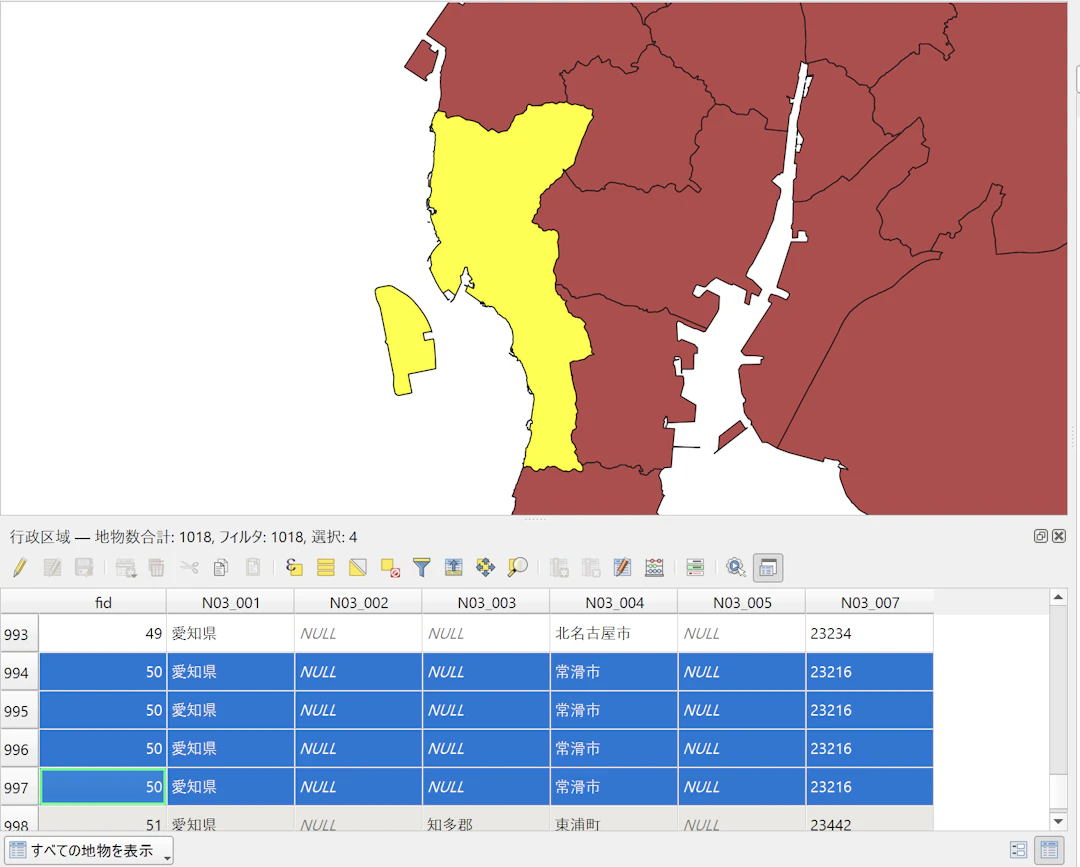Deselect all features in the layer

point(390,568)
